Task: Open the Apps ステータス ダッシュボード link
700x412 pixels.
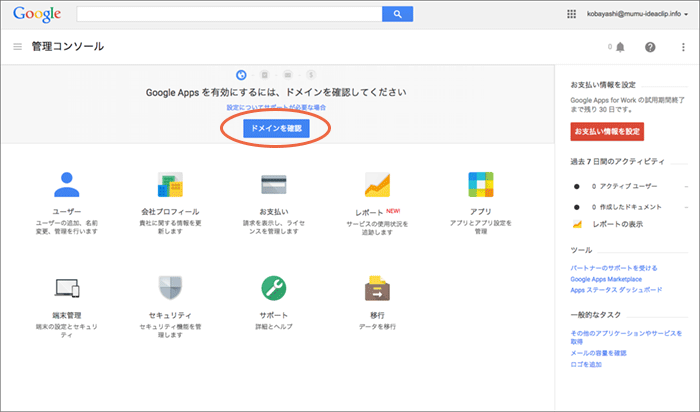Action: (616, 290)
